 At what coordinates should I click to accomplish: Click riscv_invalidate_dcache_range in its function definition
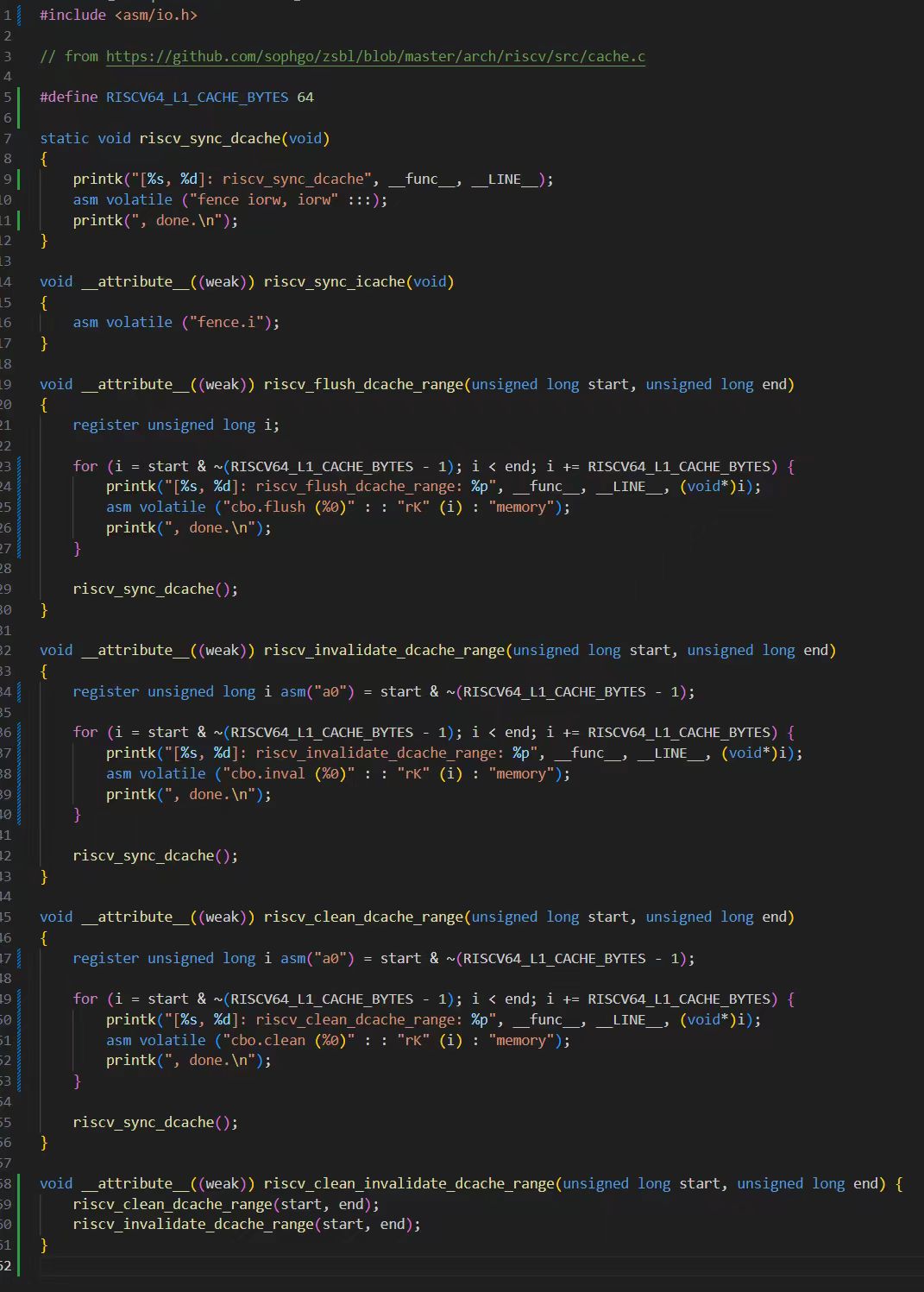(x=384, y=650)
